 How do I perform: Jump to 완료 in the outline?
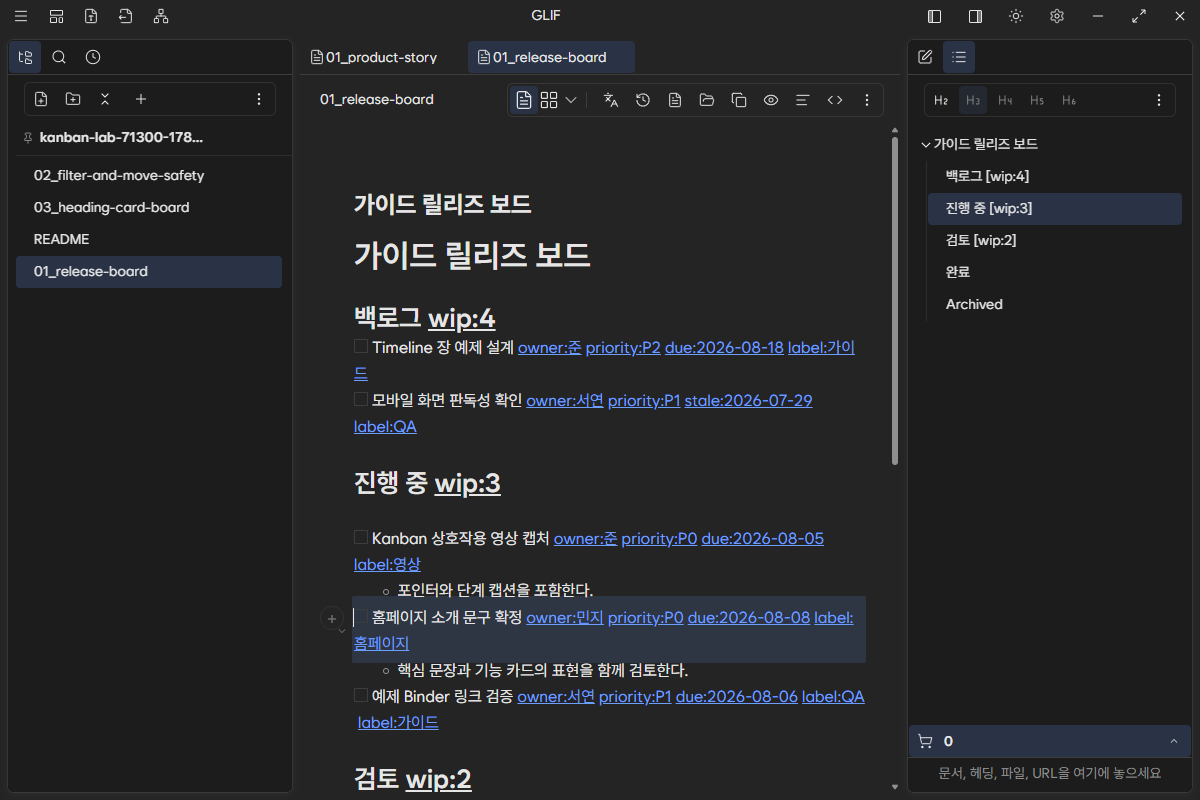(x=1055, y=272)
